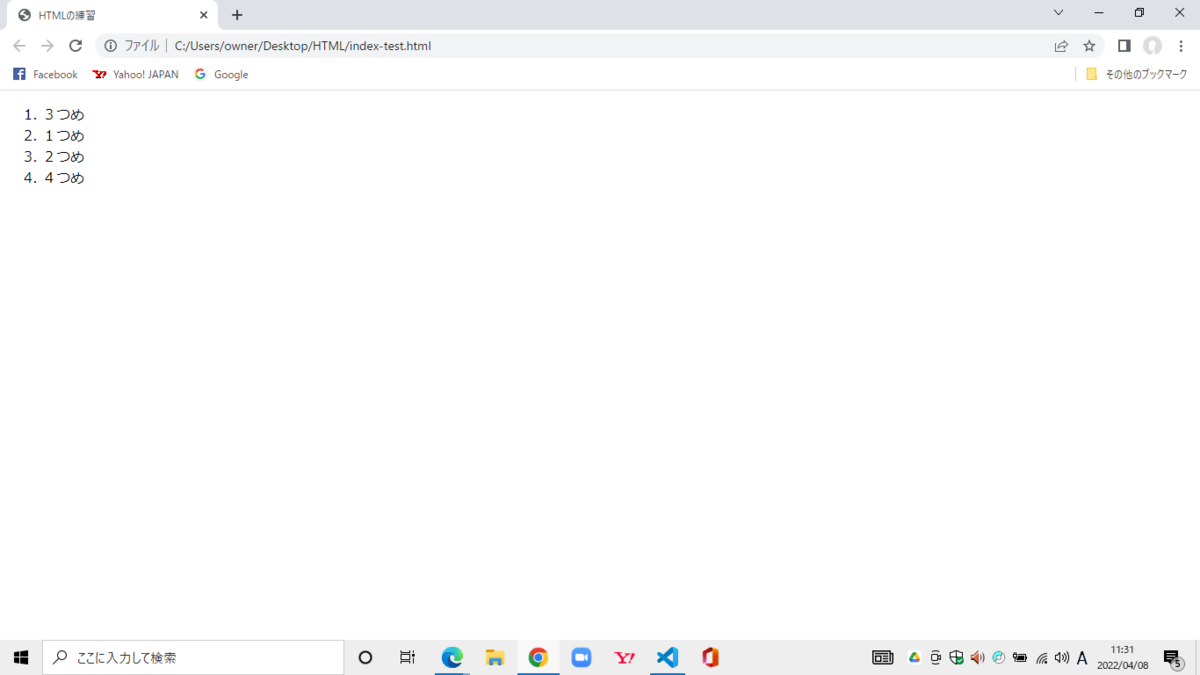
Task: Open Chrome side panel
Action: pos(1124,46)
